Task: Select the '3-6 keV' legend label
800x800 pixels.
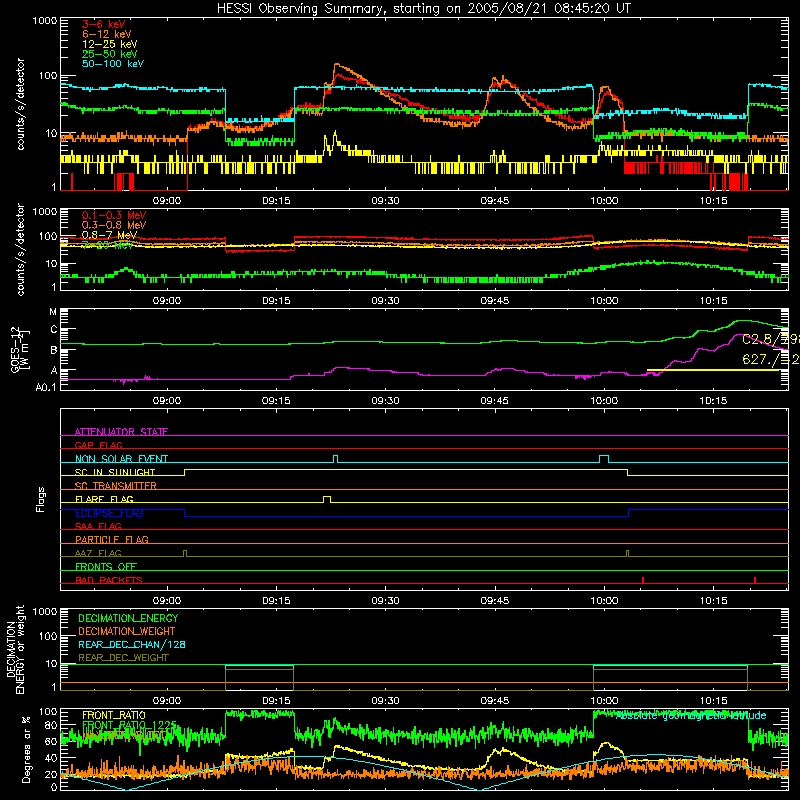Action: 104,24
